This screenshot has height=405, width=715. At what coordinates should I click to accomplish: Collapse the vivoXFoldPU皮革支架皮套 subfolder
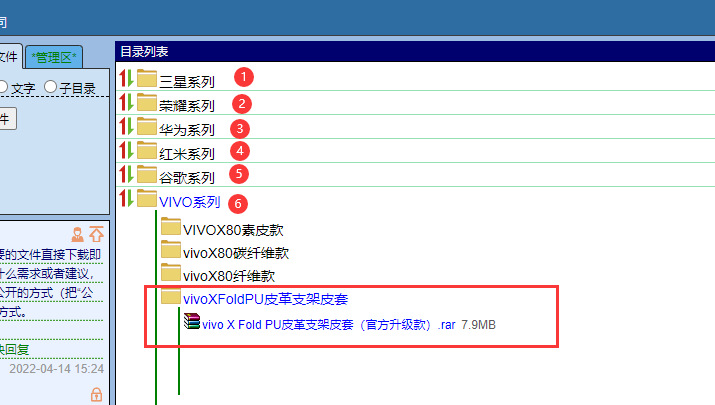[265, 299]
